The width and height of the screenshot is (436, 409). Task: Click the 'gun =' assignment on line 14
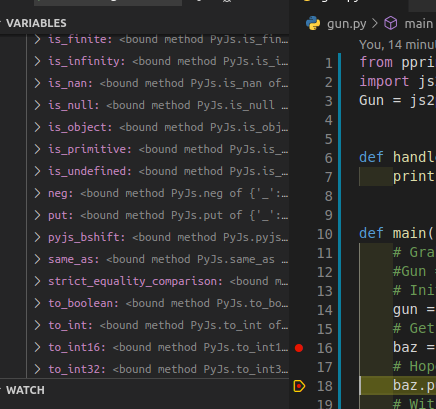coord(414,310)
